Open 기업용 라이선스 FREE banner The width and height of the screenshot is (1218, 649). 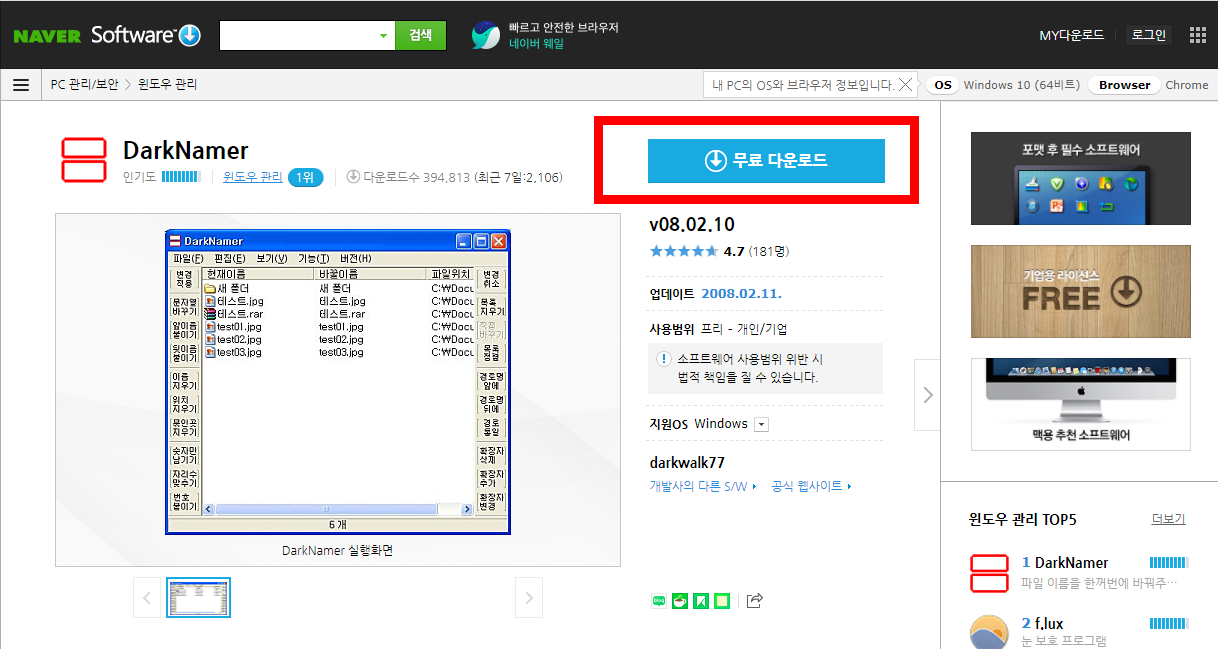pyautogui.click(x=1081, y=291)
